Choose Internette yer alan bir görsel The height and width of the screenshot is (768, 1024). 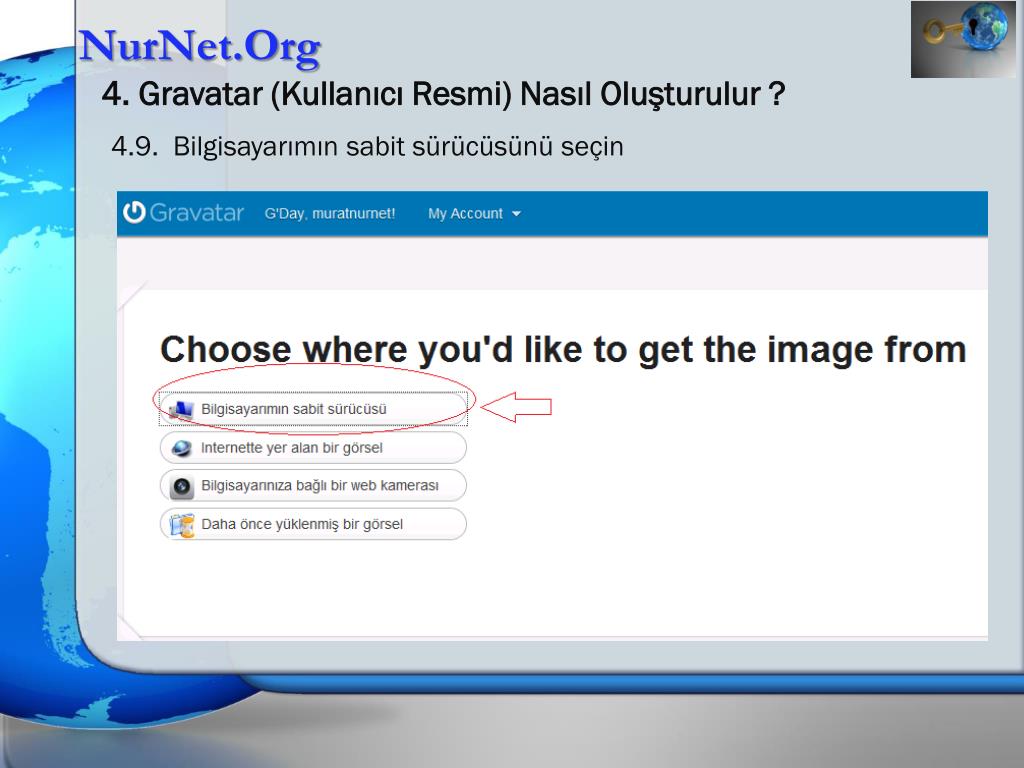tap(313, 448)
